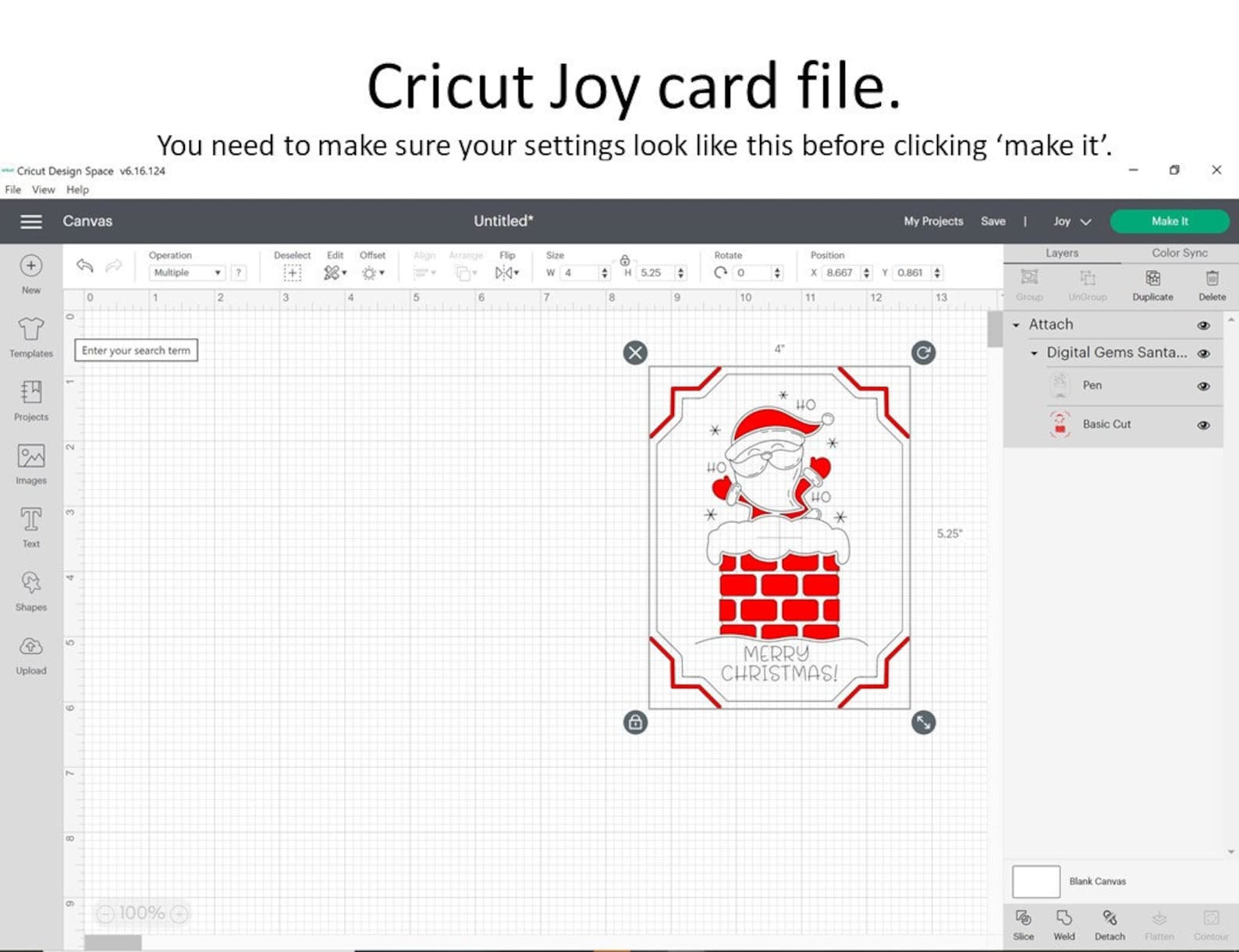Weld the selected layers
1239x952 pixels.
point(1064,925)
